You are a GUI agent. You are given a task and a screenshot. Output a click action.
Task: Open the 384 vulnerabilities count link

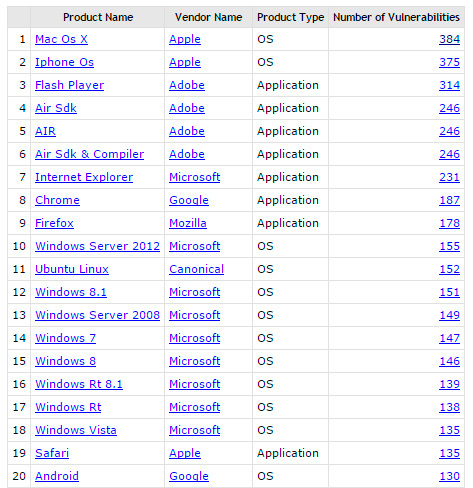pyautogui.click(x=449, y=39)
